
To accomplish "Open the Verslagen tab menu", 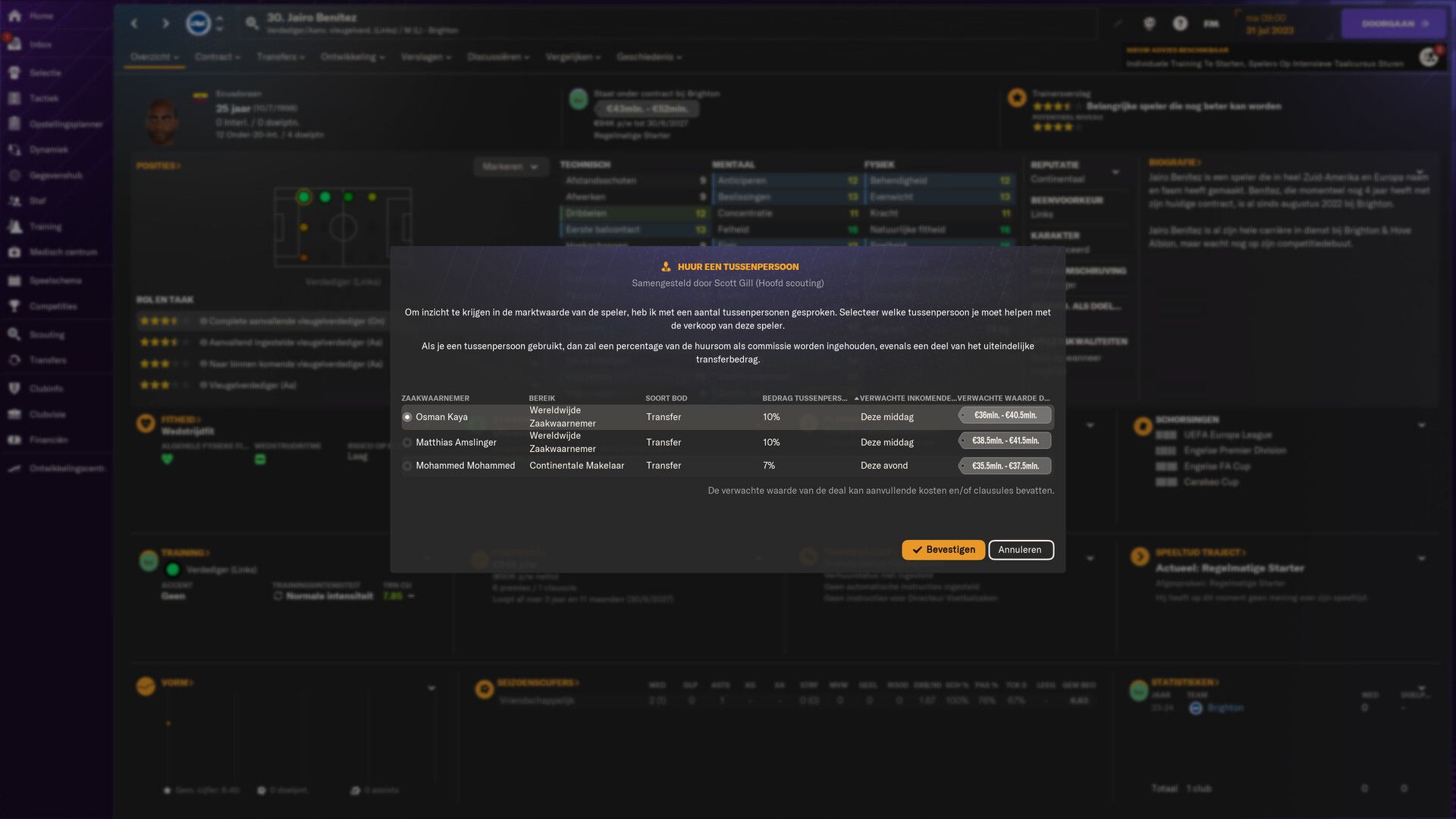I will point(426,57).
